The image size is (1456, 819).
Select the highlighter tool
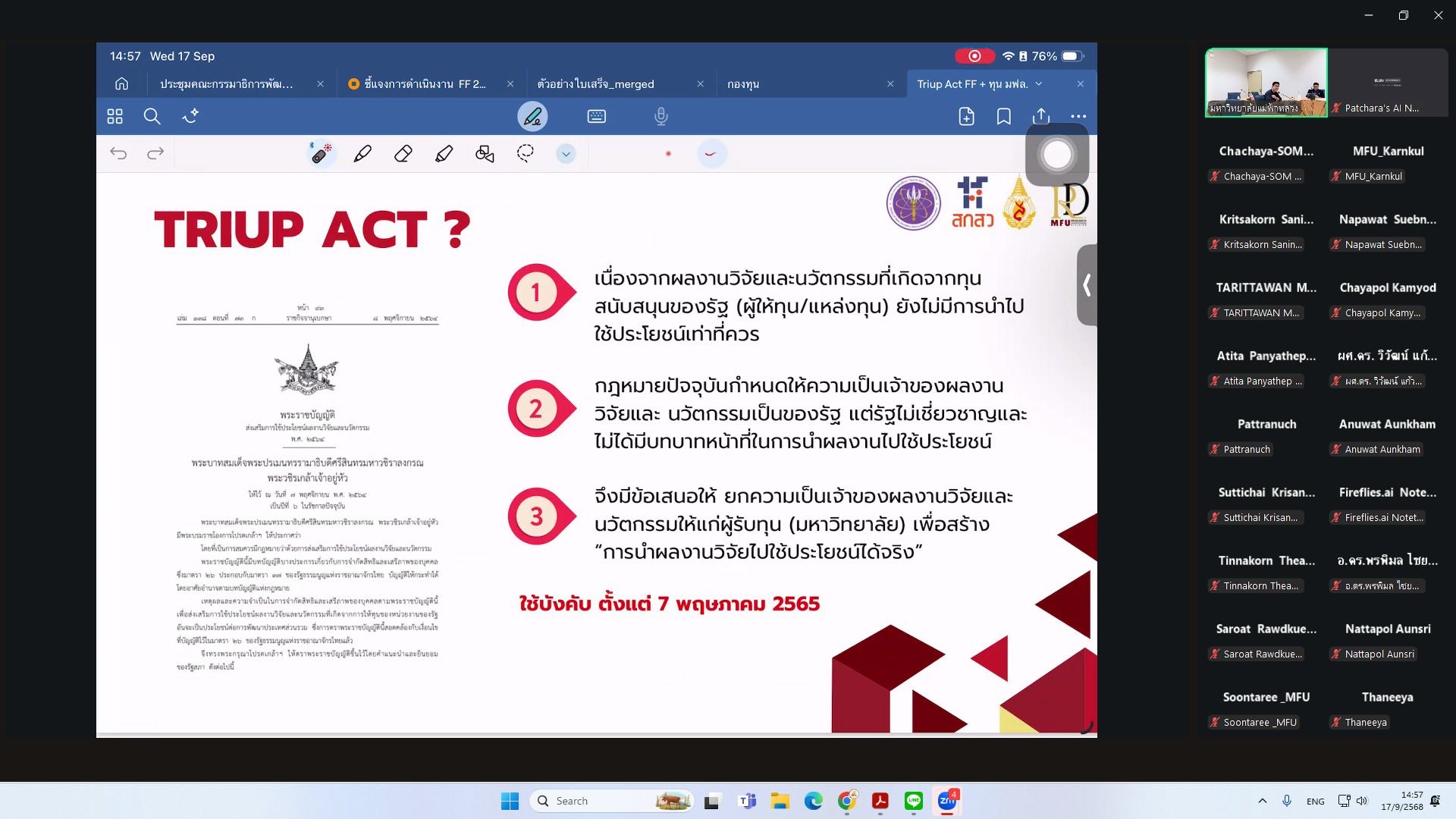pos(444,154)
